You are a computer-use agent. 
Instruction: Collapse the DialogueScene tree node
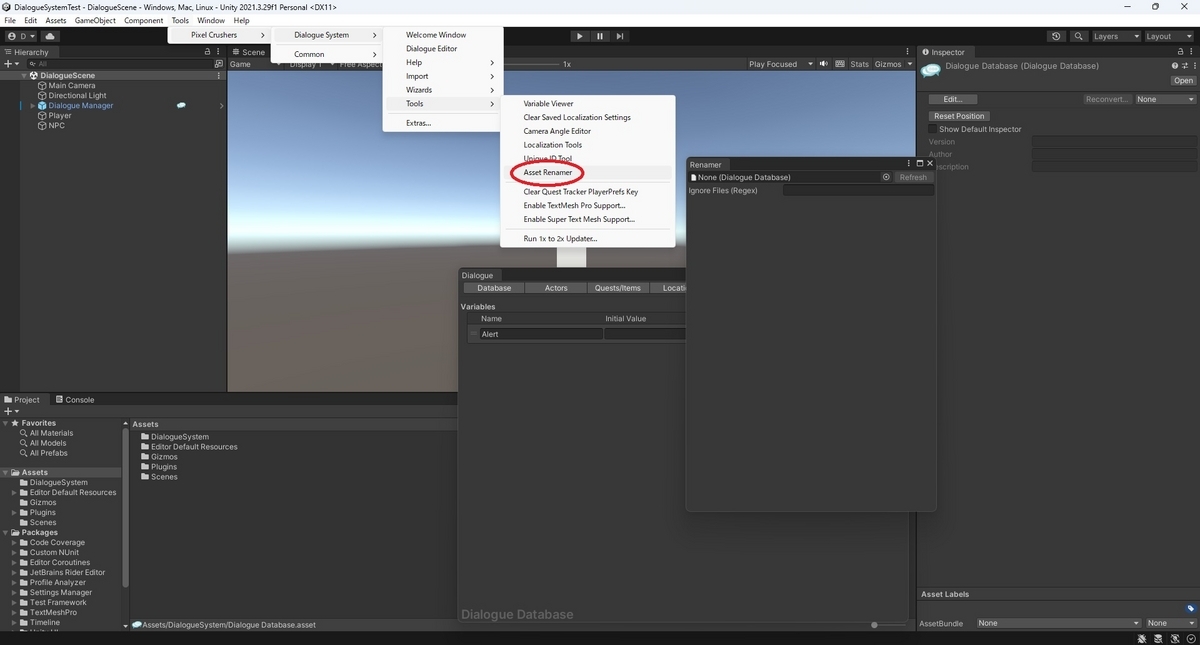click(x=24, y=75)
